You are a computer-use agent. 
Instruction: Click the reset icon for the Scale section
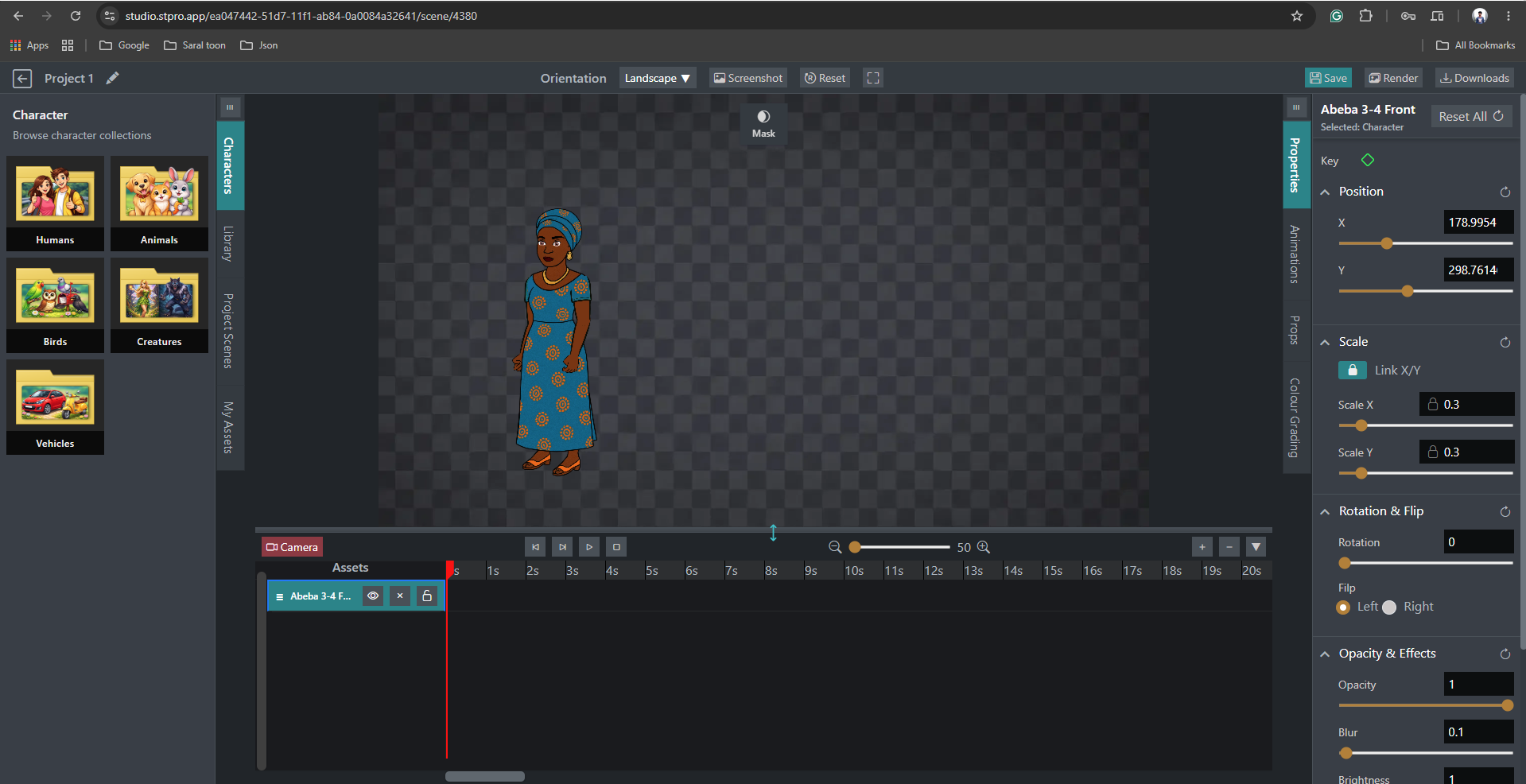click(1505, 343)
